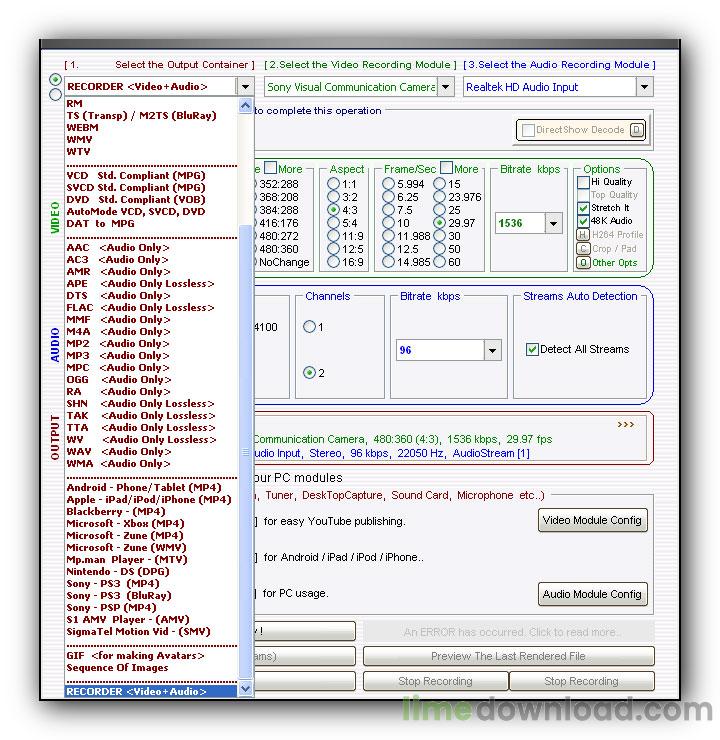This screenshot has height=740, width=720.
Task: Pick Sony - PSP (MP4) preset
Action: [111, 607]
